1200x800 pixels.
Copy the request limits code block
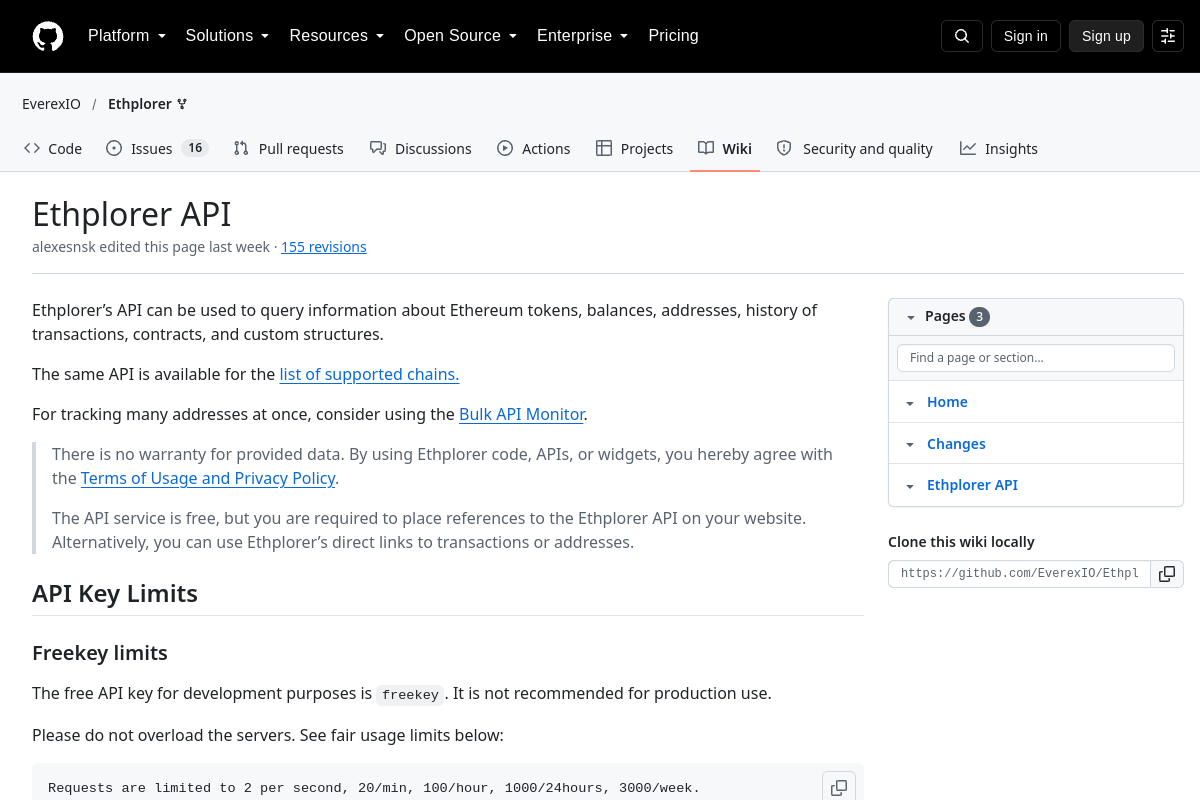point(839,788)
